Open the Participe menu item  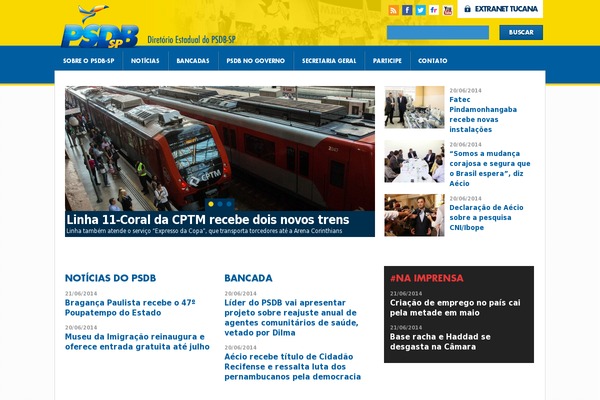pyautogui.click(x=387, y=60)
